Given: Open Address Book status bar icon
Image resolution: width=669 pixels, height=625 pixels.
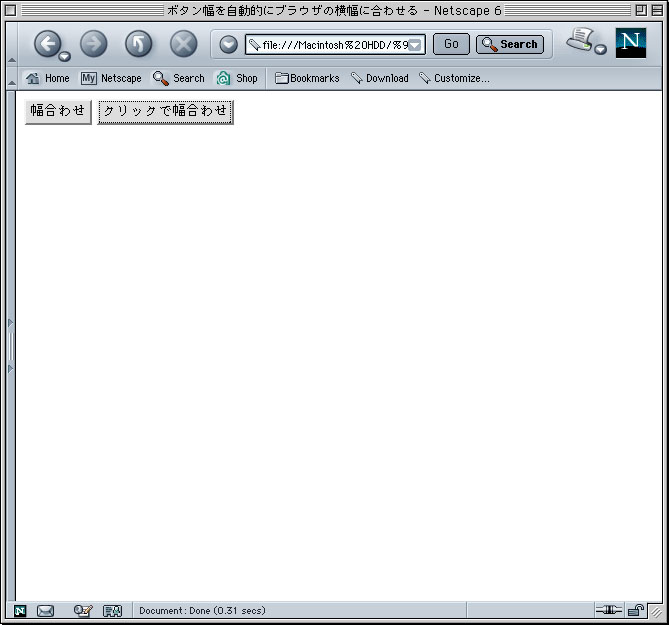Looking at the screenshot, I should pos(113,611).
